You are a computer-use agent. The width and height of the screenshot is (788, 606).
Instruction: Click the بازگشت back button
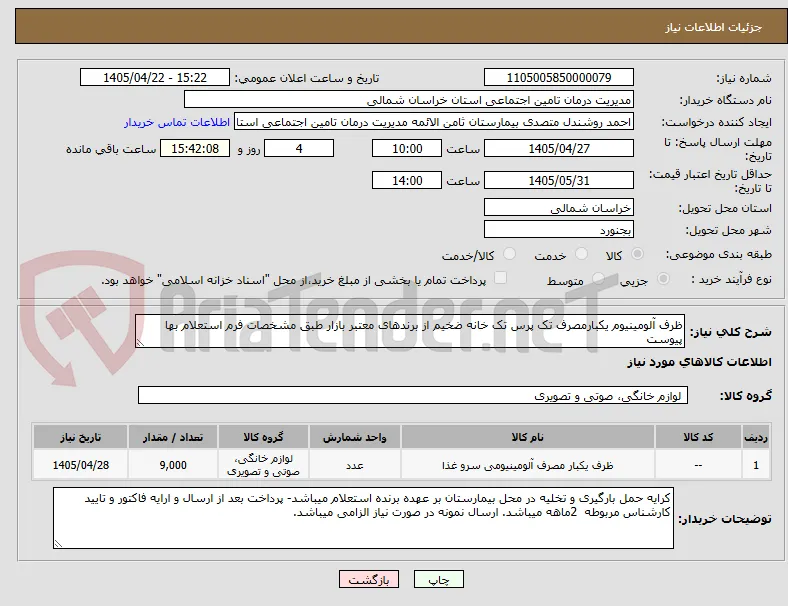coord(369,579)
